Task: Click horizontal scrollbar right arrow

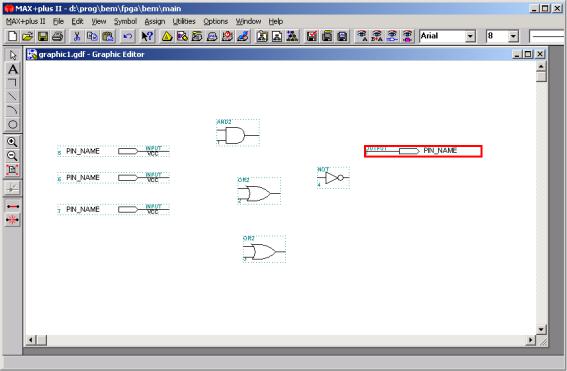Action: tap(531, 340)
